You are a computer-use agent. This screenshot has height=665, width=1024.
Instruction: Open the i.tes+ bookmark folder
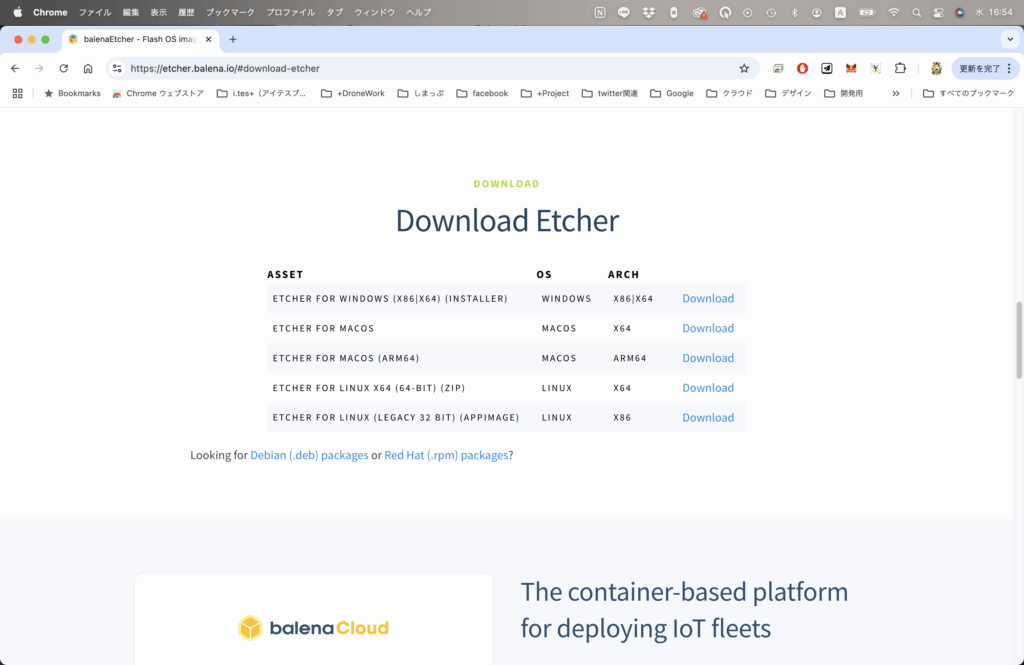pos(261,93)
